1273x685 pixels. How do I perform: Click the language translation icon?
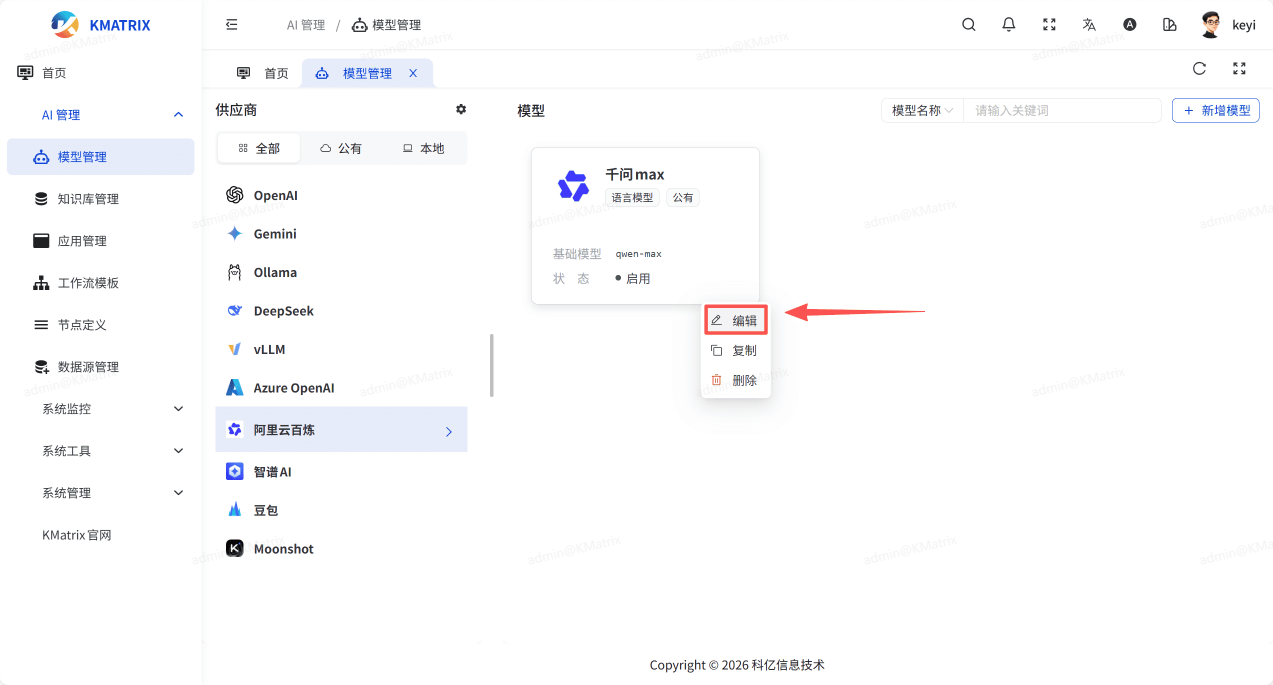click(x=1089, y=25)
